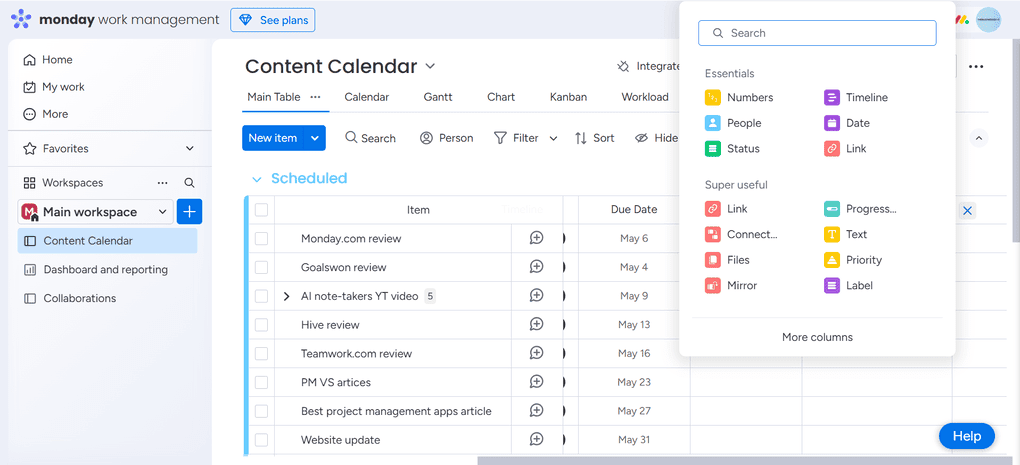Open Home from the sidebar
The image size is (1020, 465).
point(47,60)
